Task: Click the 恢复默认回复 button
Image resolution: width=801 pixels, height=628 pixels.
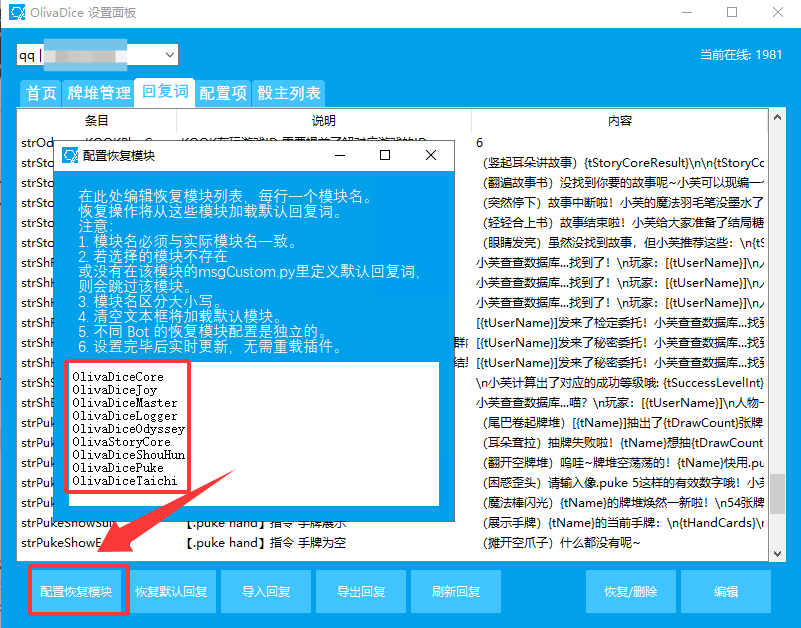Action: click(x=171, y=592)
